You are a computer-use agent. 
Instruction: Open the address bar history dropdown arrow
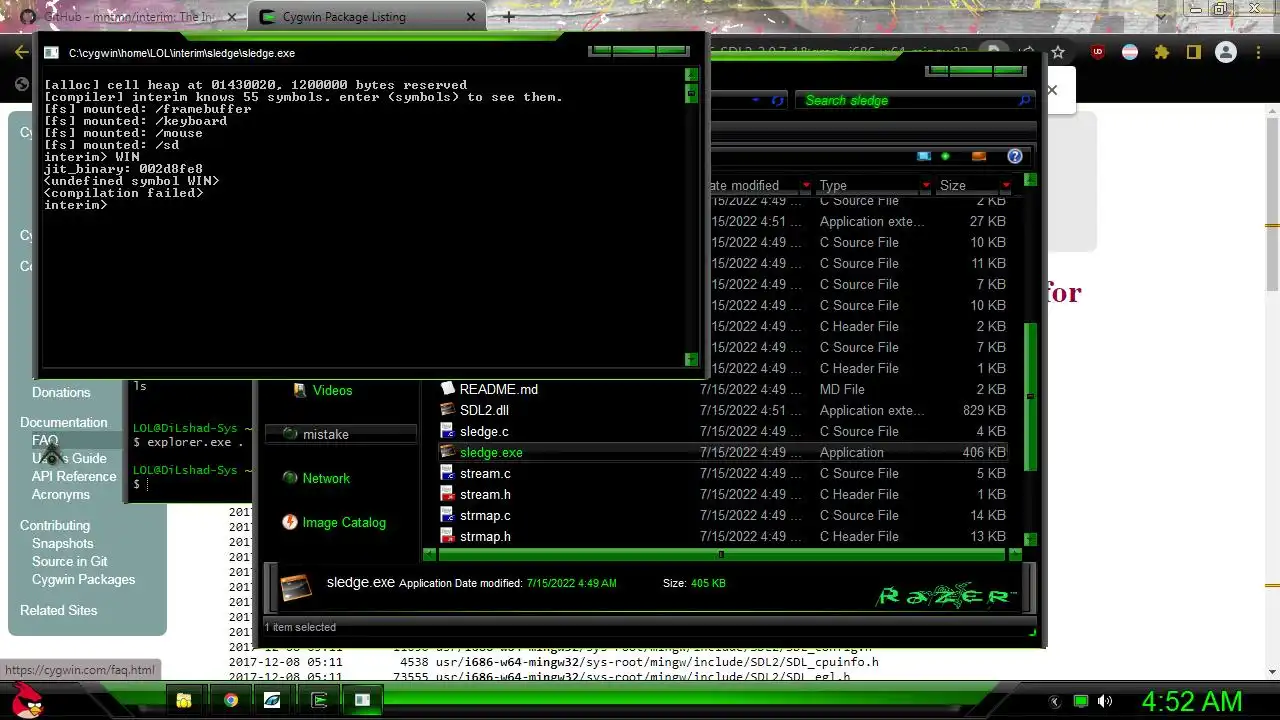point(755,100)
